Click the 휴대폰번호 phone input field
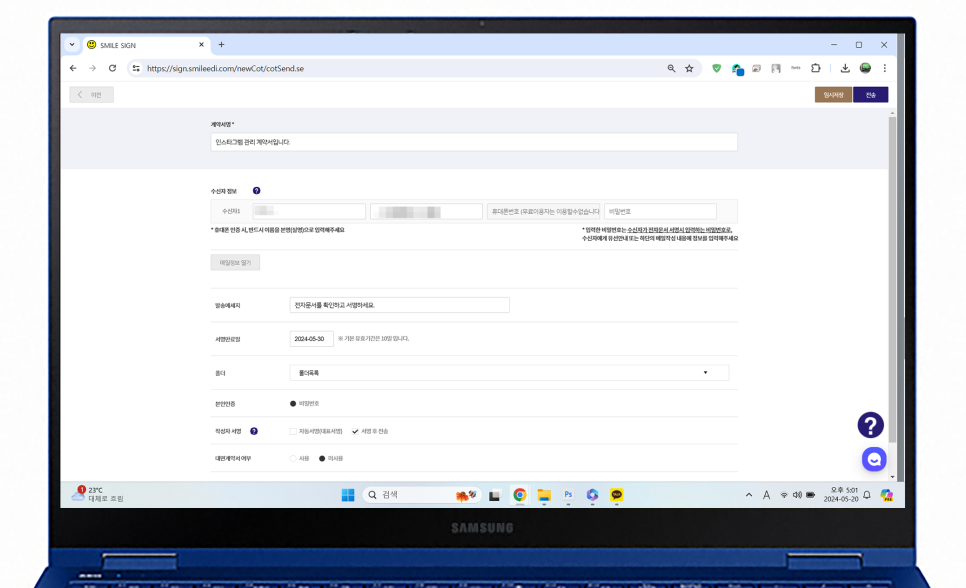This screenshot has width=966, height=588. [x=543, y=211]
